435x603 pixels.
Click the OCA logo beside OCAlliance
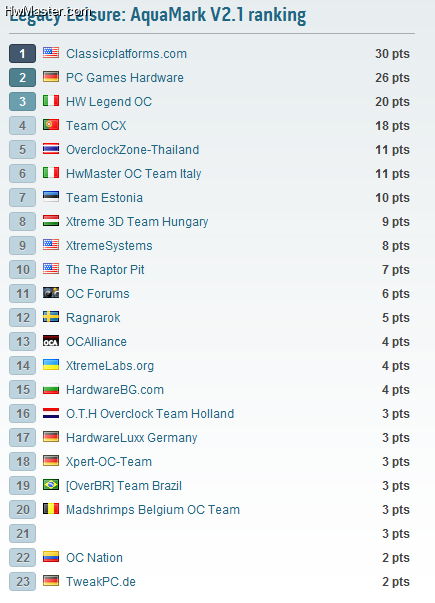(x=51, y=341)
